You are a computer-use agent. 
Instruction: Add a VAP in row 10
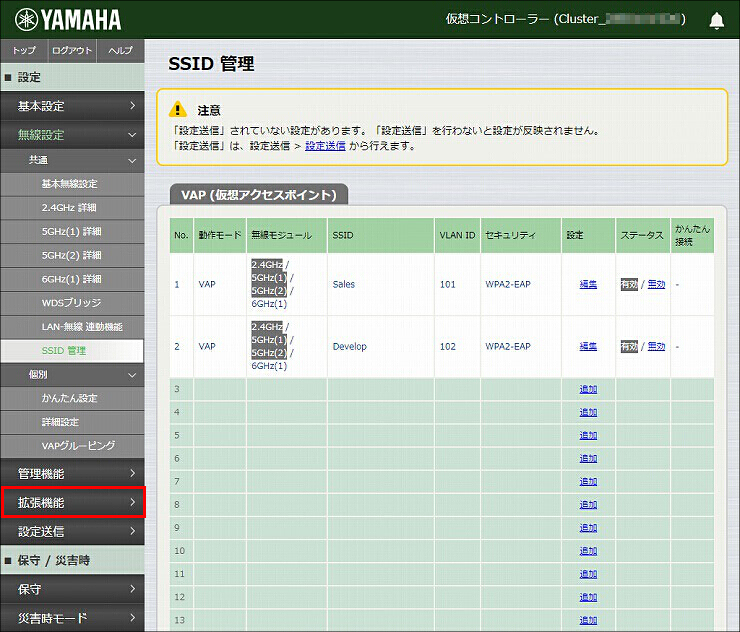coord(588,551)
